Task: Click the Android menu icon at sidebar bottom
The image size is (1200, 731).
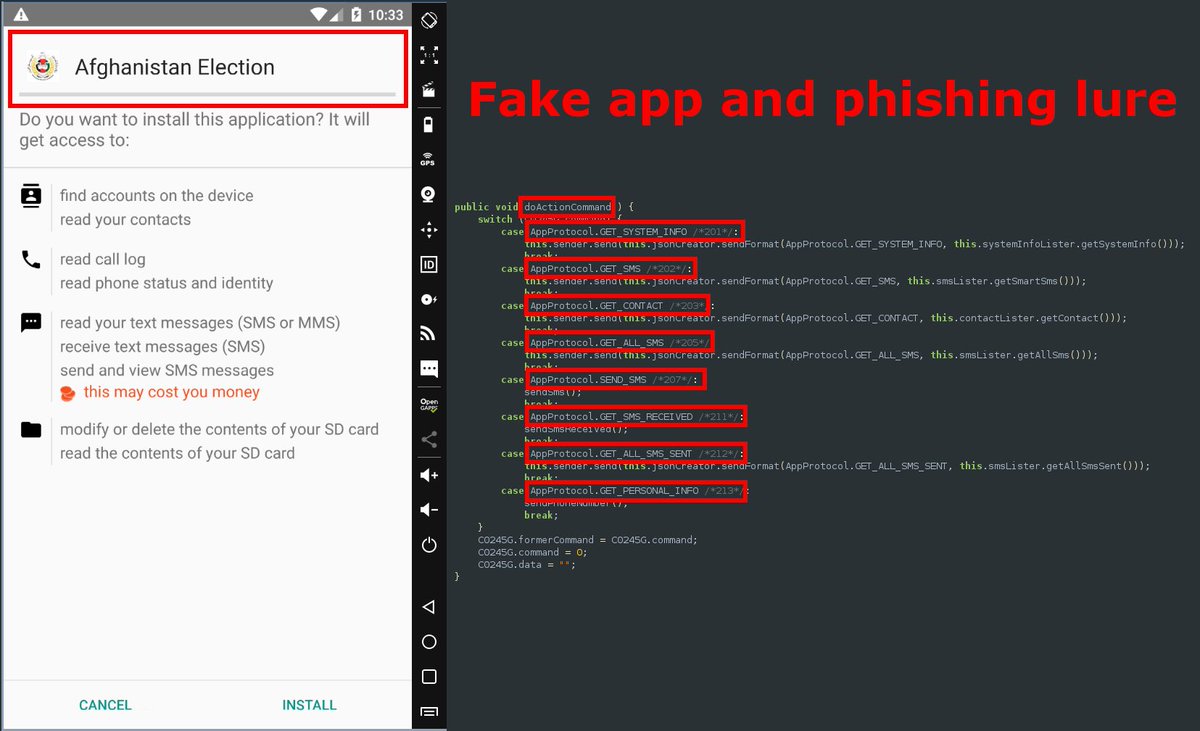Action: (429, 712)
